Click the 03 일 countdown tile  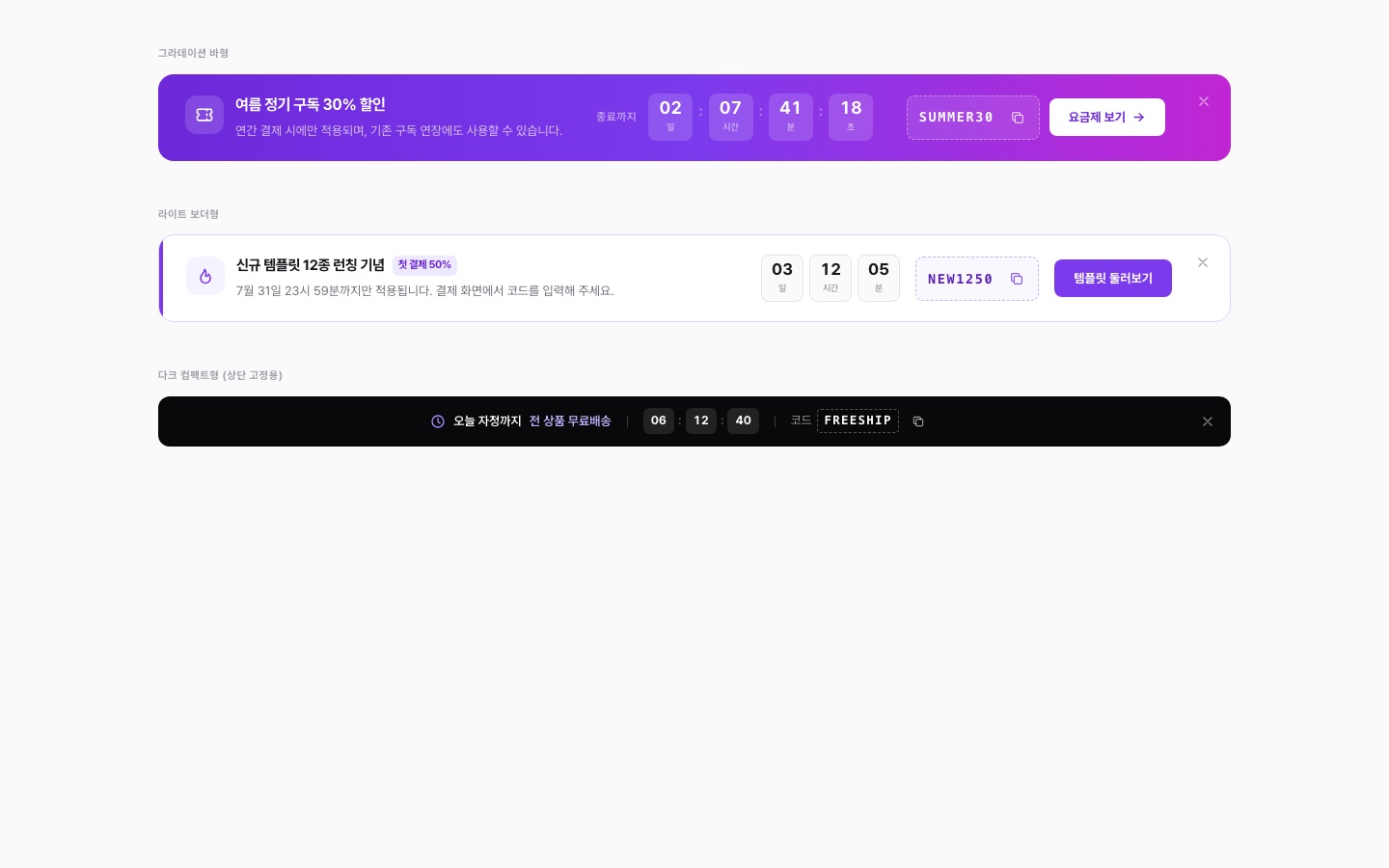click(x=782, y=279)
